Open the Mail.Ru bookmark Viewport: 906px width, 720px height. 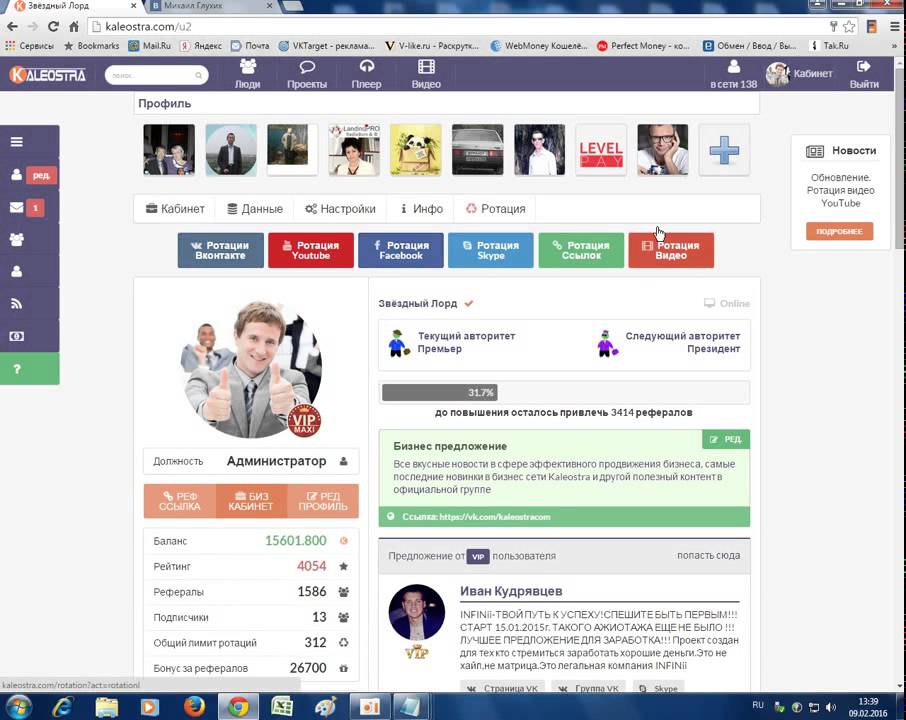tap(150, 46)
